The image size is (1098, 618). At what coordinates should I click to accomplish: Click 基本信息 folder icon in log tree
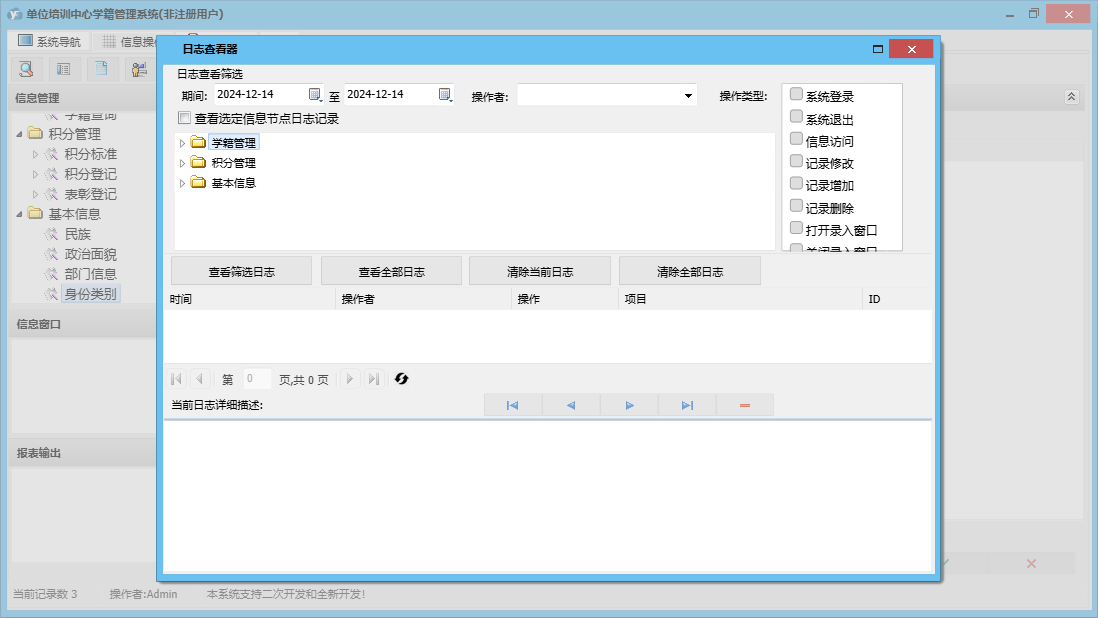tap(198, 183)
